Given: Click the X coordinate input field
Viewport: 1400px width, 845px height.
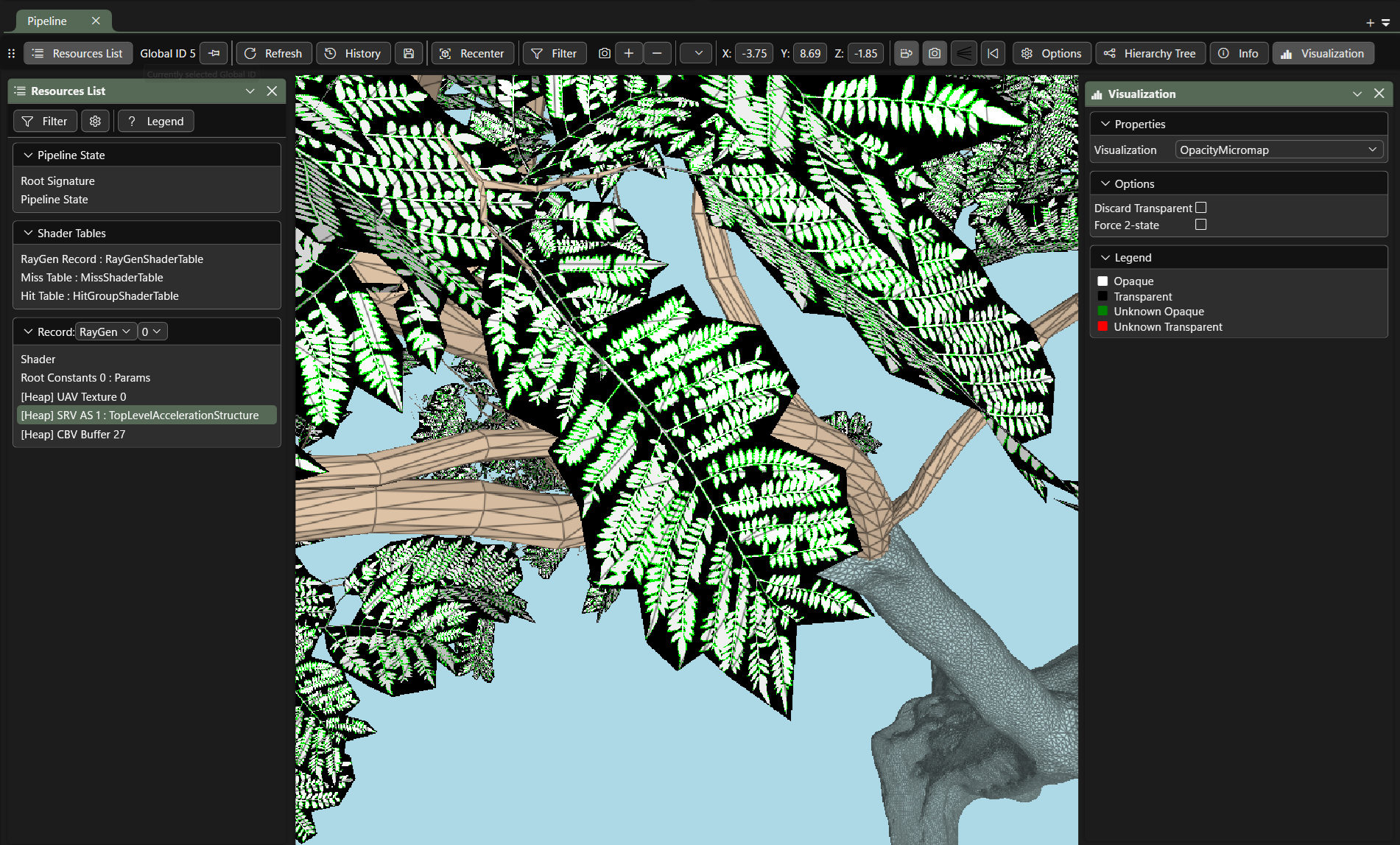Looking at the screenshot, I should coord(754,53).
